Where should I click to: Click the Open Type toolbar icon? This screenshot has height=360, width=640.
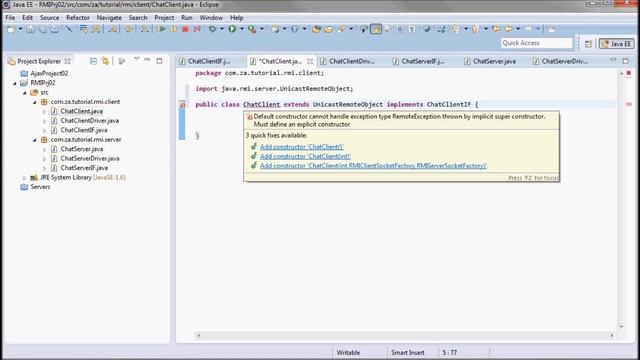[x=316, y=29]
